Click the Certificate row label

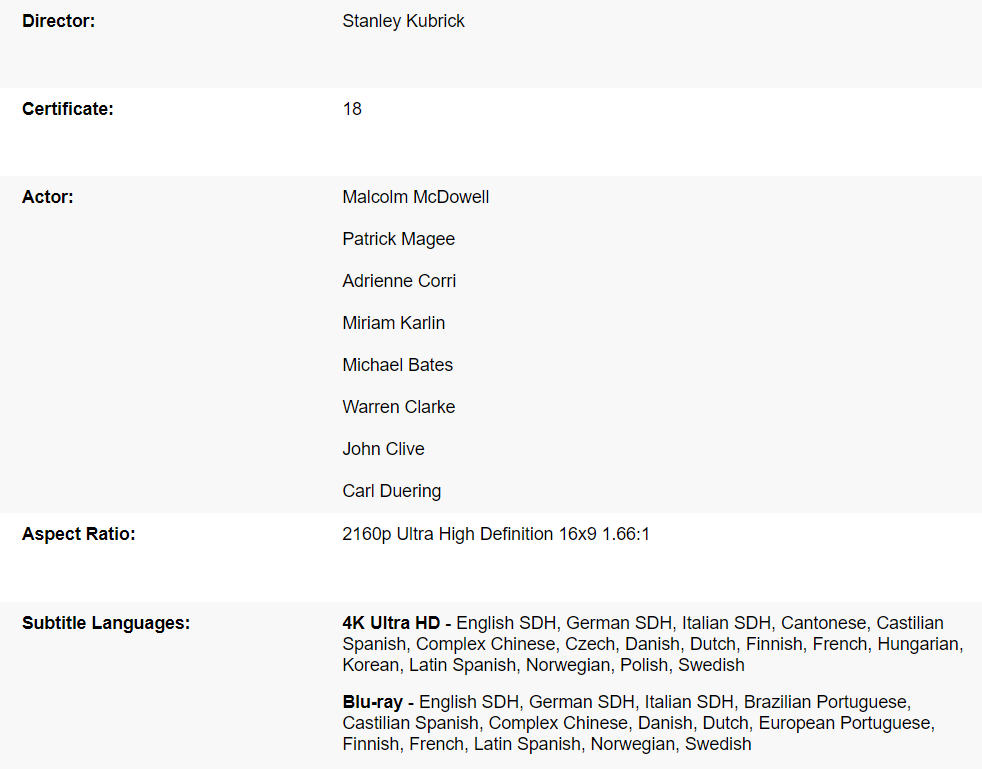click(67, 109)
